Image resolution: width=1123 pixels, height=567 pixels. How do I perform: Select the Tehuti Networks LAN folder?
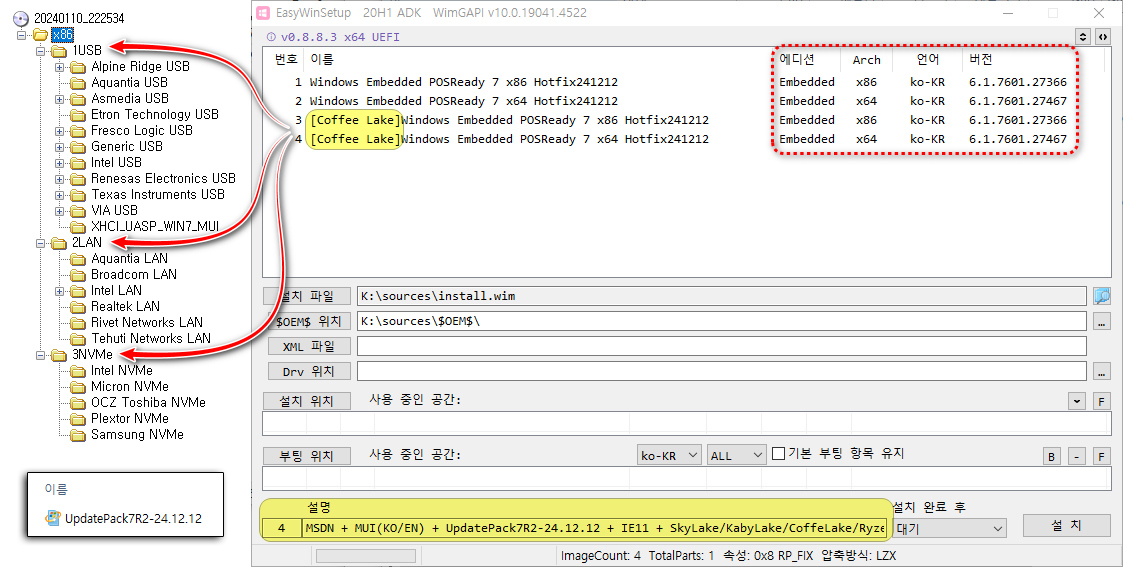pyautogui.click(x=151, y=339)
